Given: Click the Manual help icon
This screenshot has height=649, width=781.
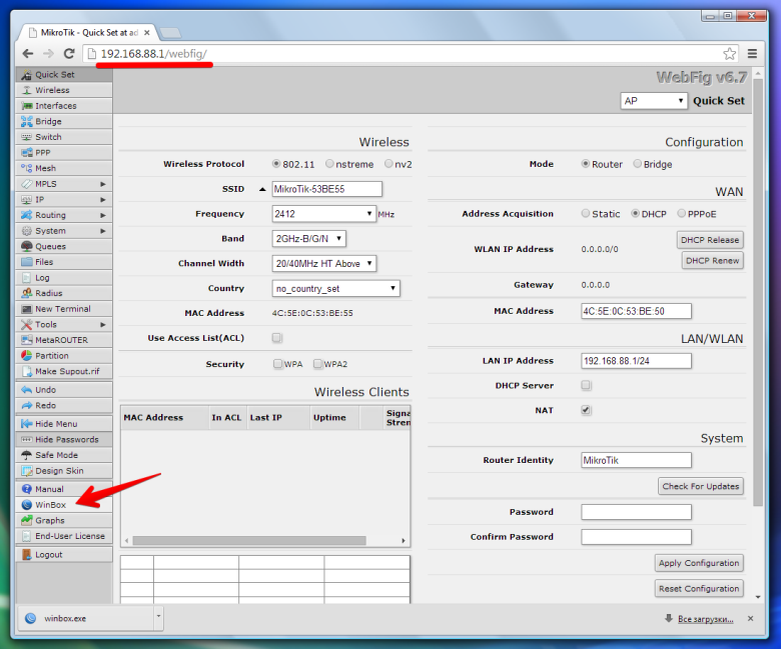Looking at the screenshot, I should click(x=27, y=489).
